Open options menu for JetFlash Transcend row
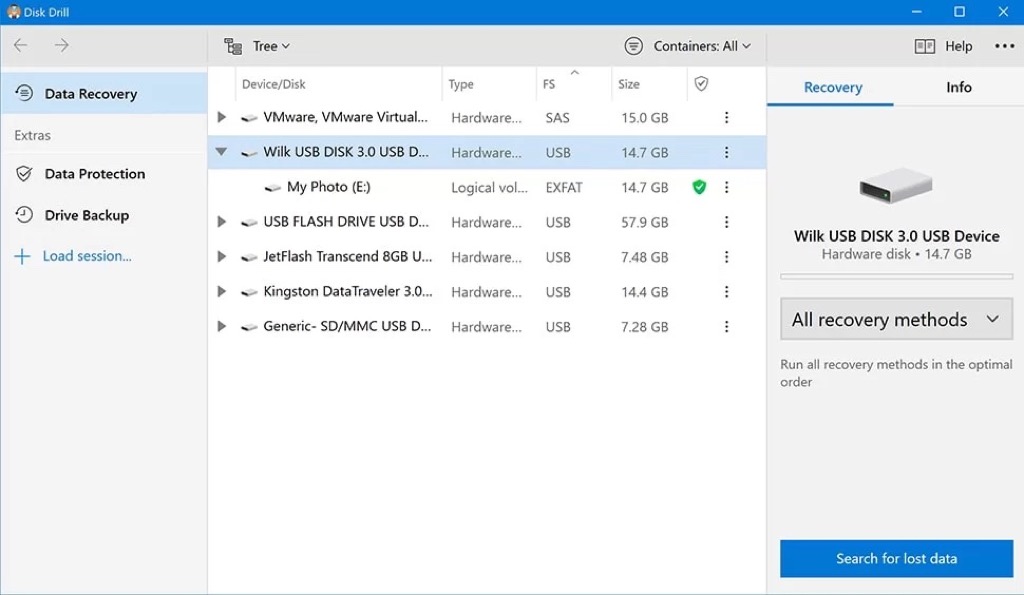Screen dimensions: 1024x595 (727, 257)
